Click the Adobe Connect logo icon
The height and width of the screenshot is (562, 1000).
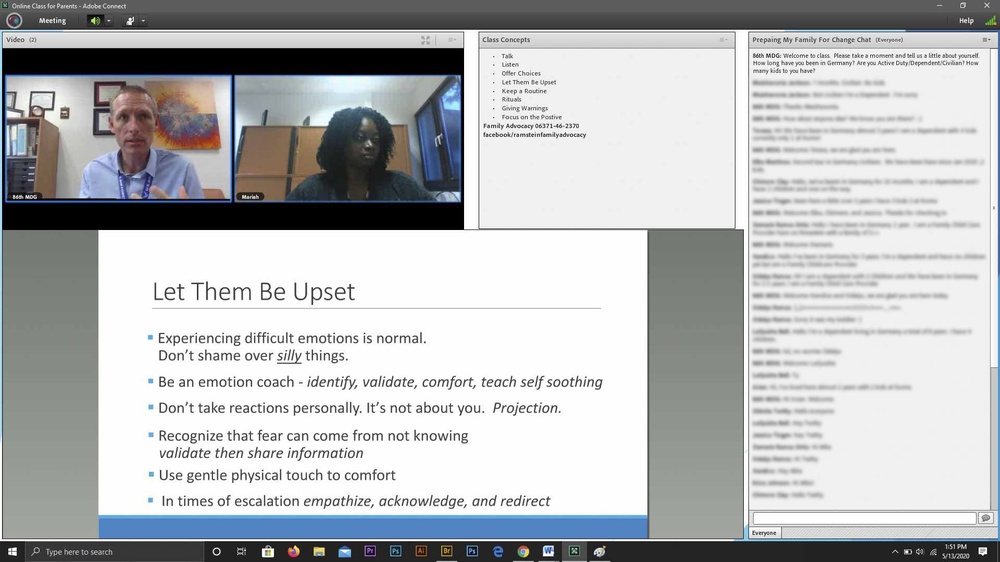point(14,20)
